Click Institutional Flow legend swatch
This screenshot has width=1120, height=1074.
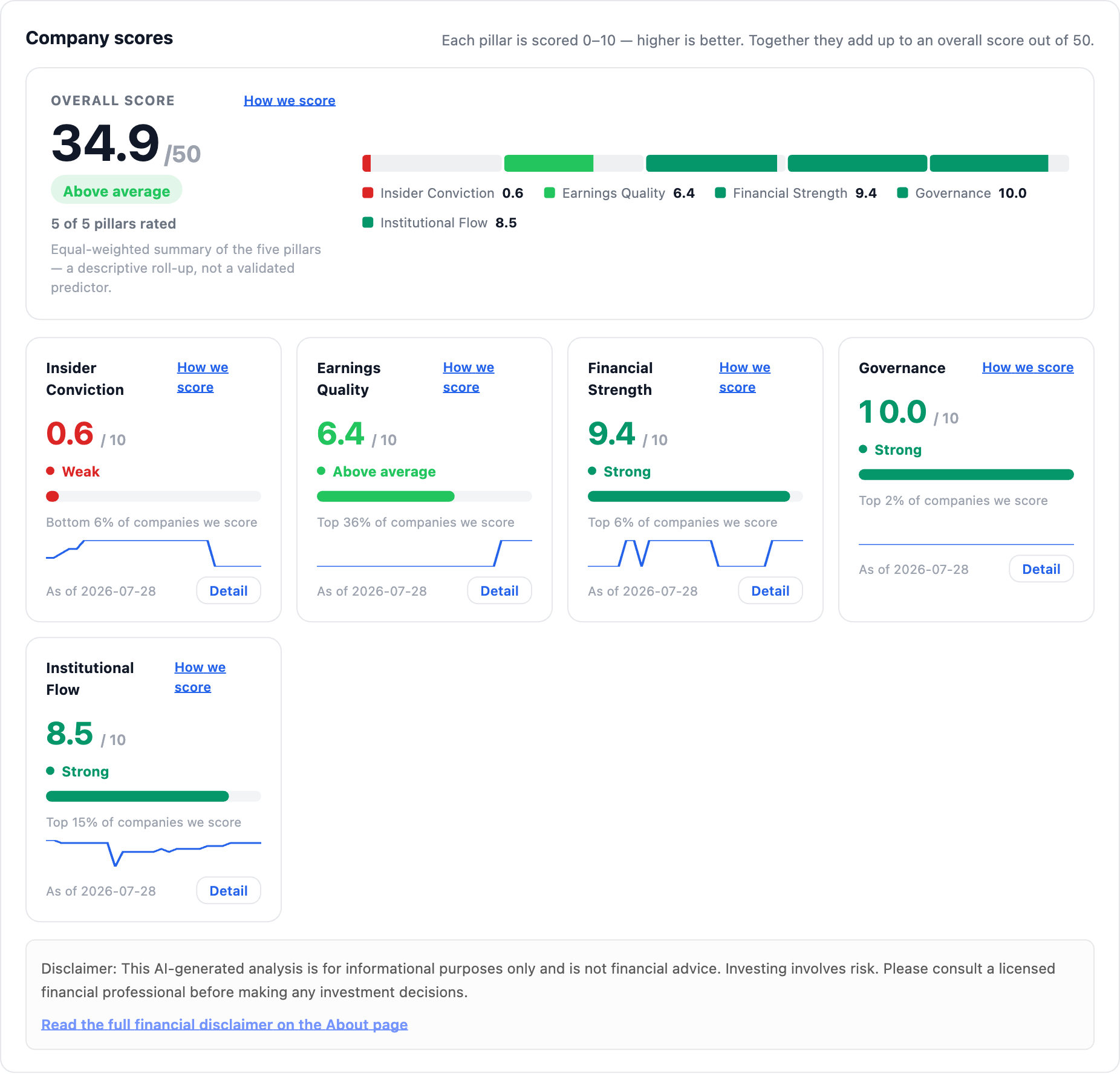[x=368, y=223]
